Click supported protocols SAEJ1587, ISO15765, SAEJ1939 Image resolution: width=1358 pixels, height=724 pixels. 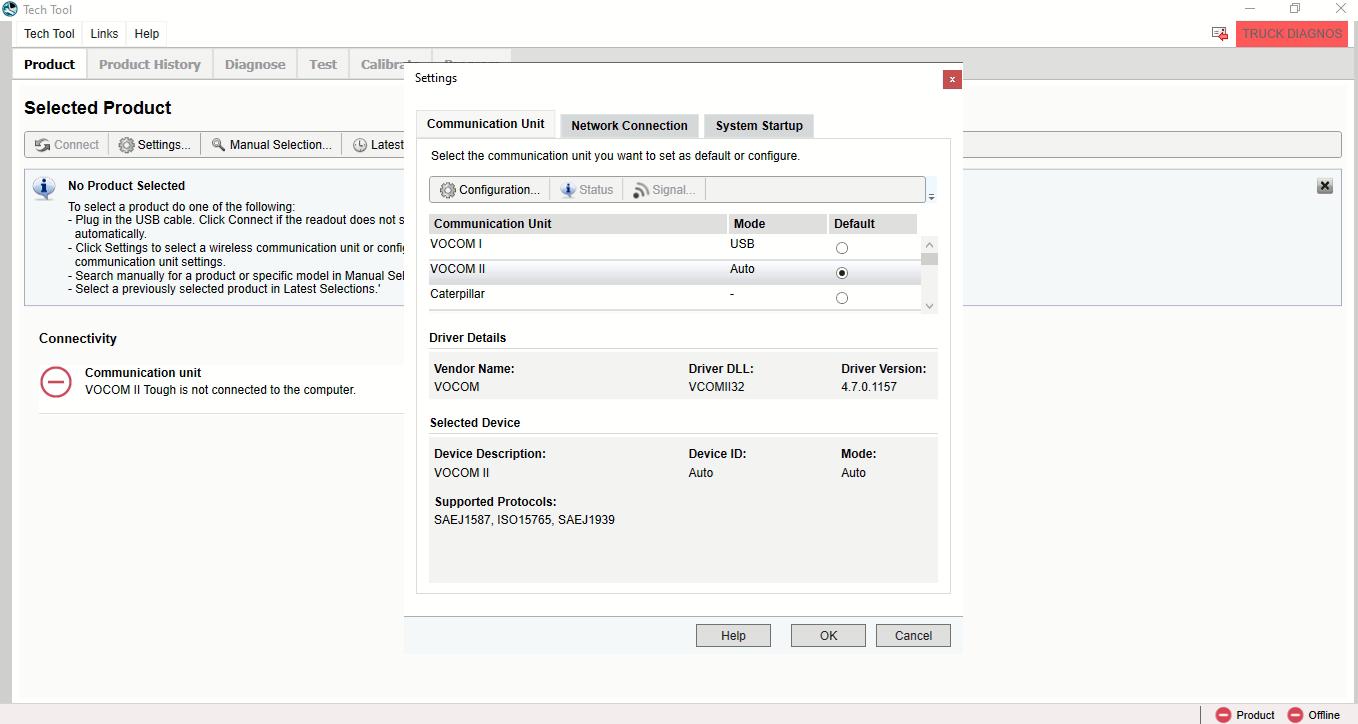524,520
